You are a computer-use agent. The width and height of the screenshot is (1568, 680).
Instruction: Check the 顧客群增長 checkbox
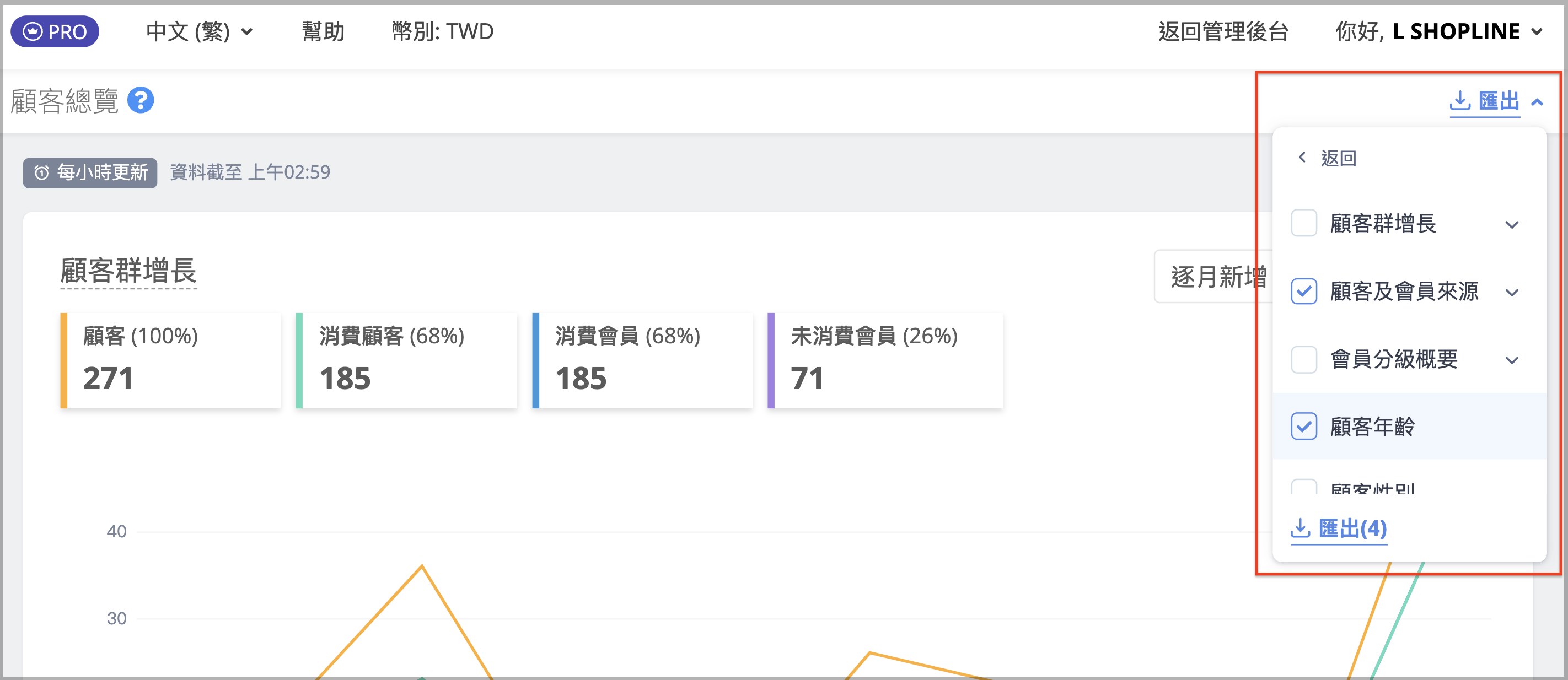(1303, 223)
